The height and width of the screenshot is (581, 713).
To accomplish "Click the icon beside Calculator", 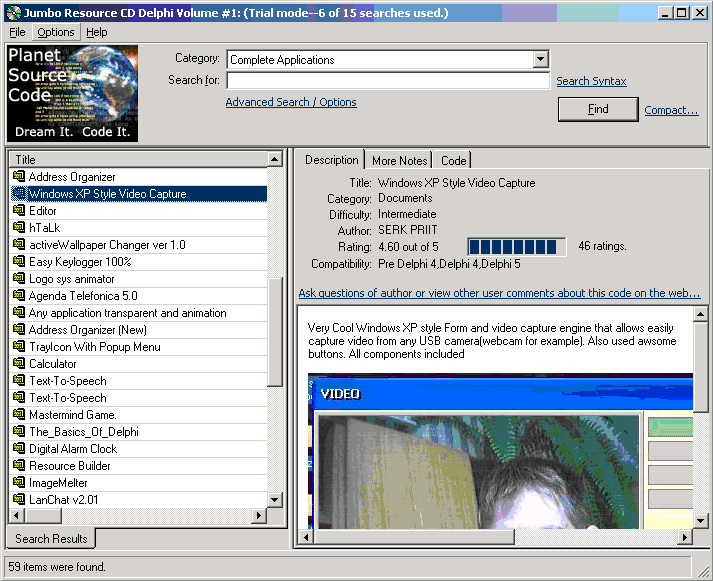I will (x=19, y=363).
